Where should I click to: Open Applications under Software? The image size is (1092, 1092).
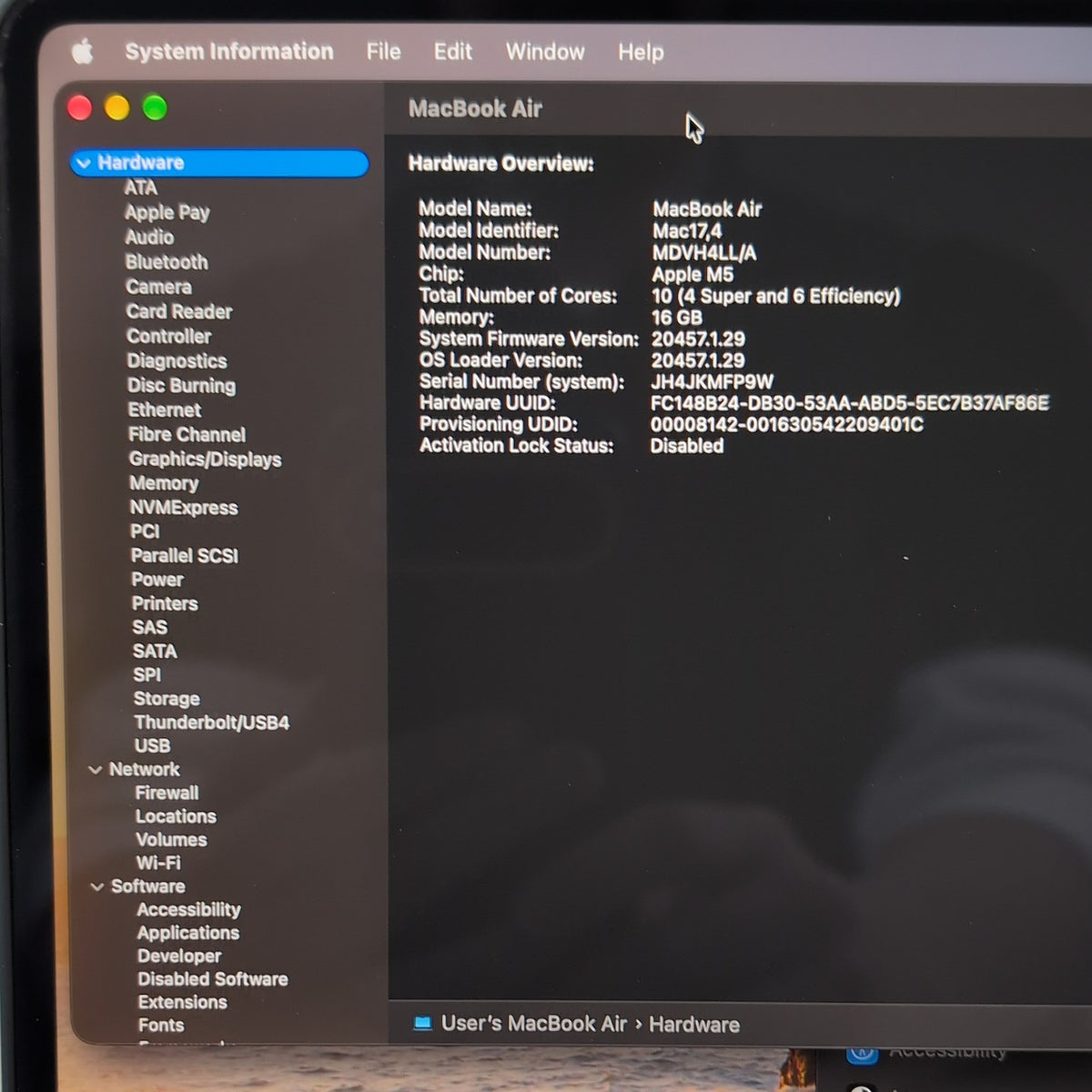click(x=188, y=933)
